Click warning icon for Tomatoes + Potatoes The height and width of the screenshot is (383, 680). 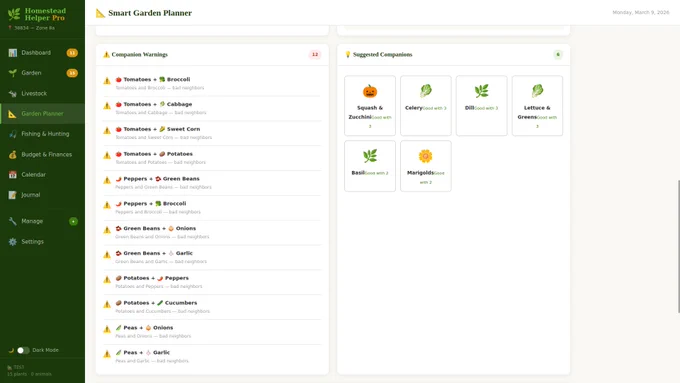pyautogui.click(x=107, y=155)
